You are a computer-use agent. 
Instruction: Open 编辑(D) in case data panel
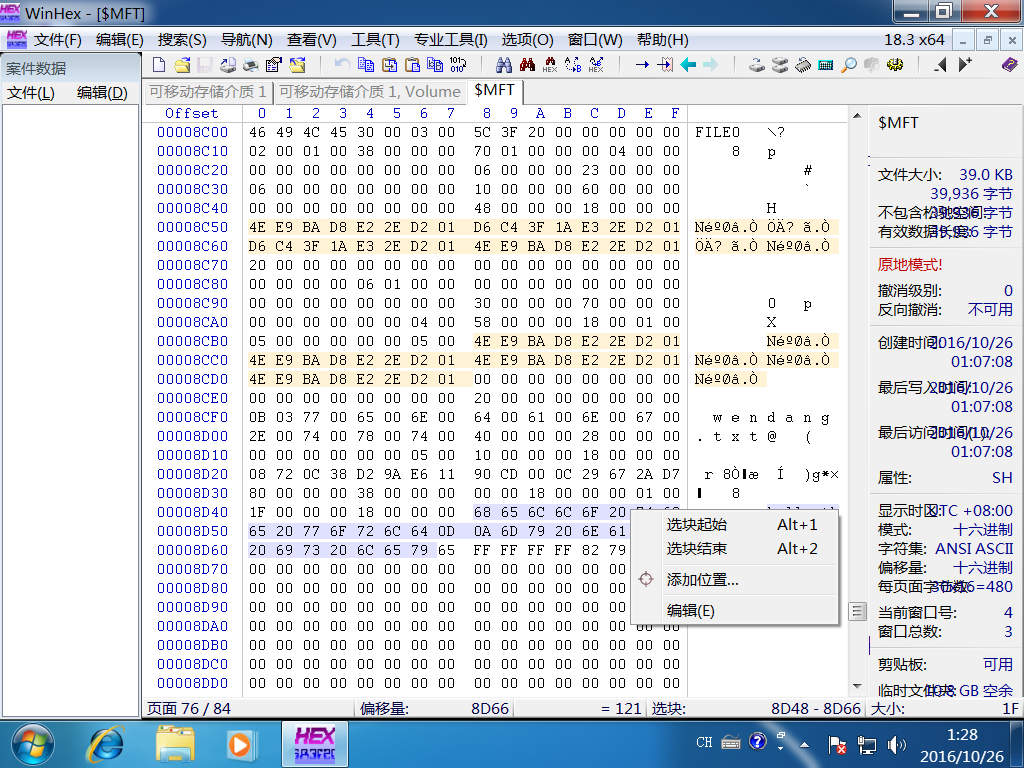[x=102, y=93]
